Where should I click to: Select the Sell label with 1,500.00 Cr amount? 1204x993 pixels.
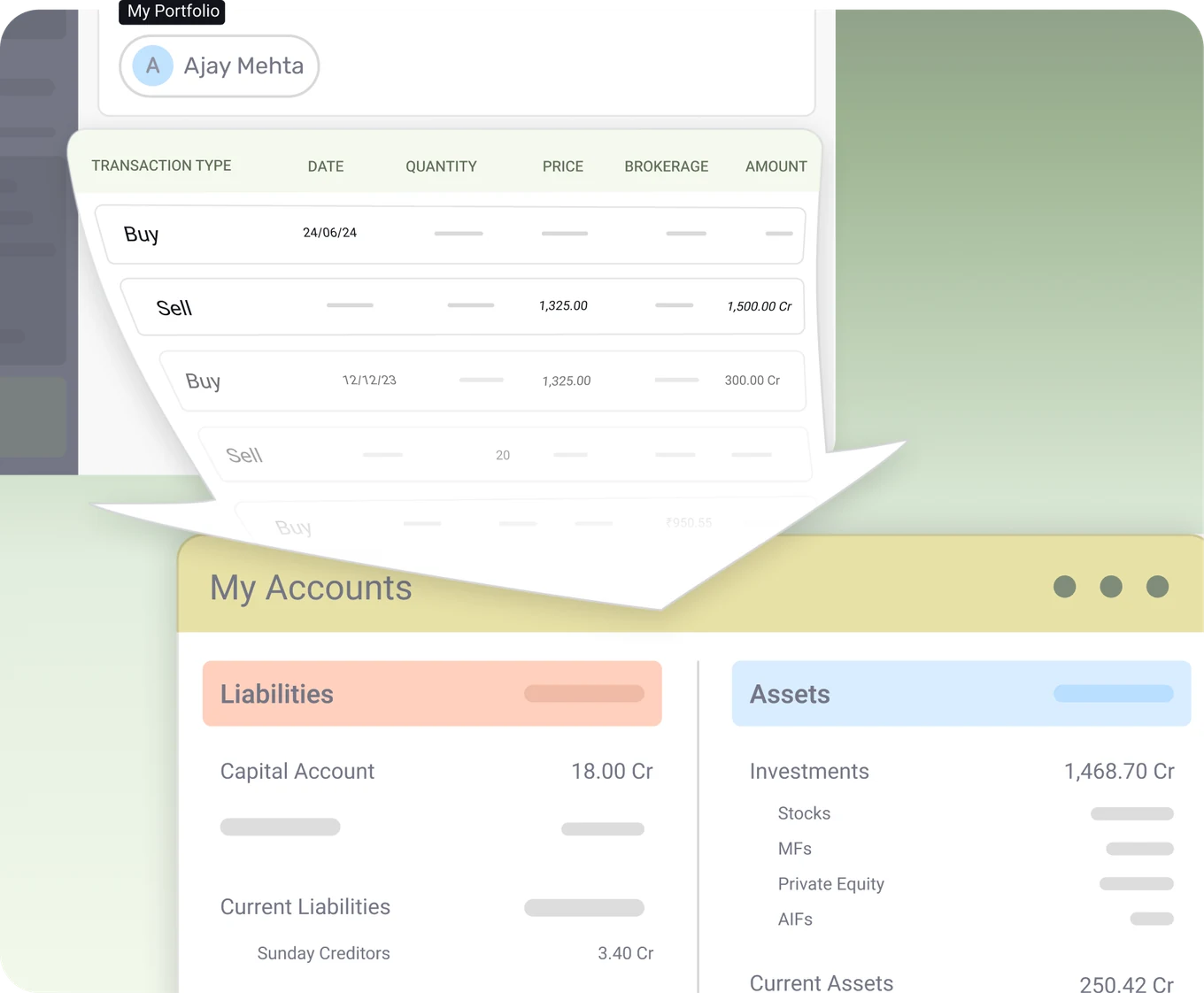[174, 308]
